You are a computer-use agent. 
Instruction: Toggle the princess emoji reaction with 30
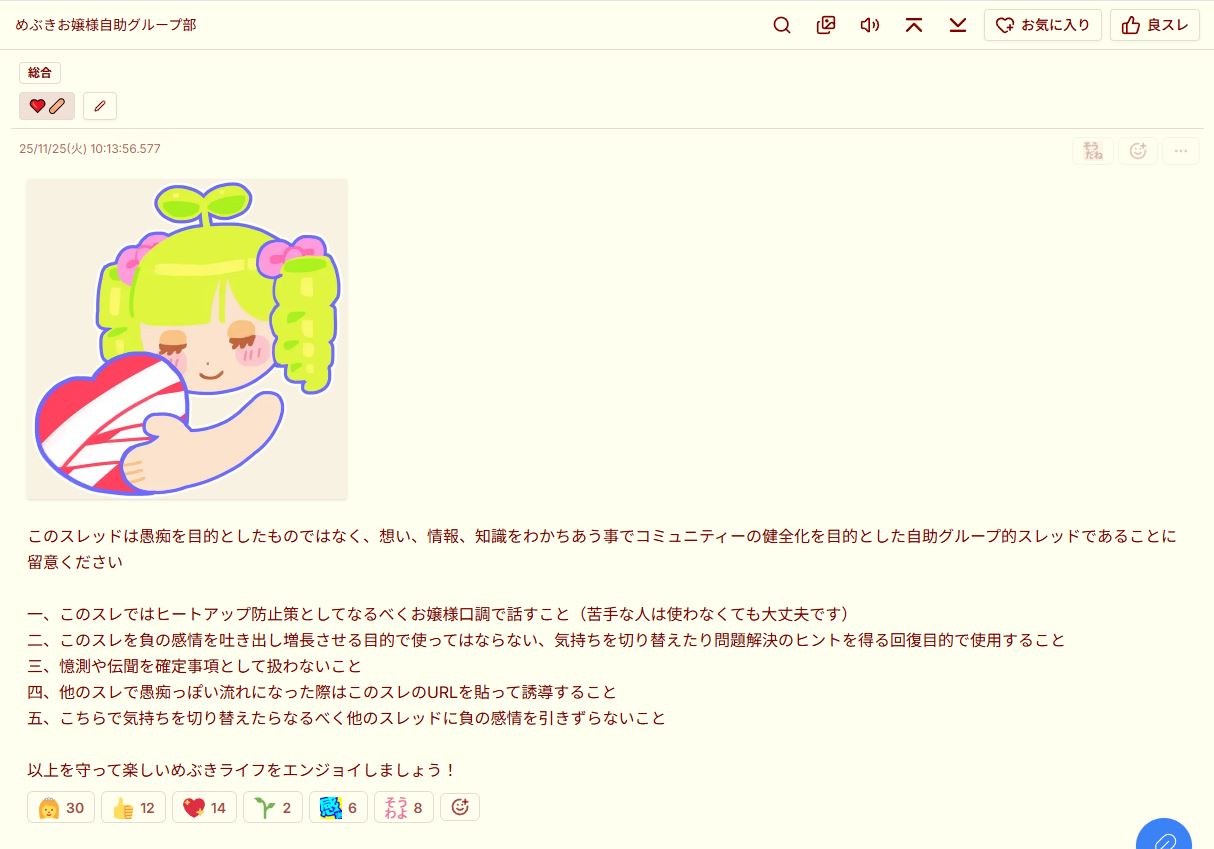coord(61,808)
